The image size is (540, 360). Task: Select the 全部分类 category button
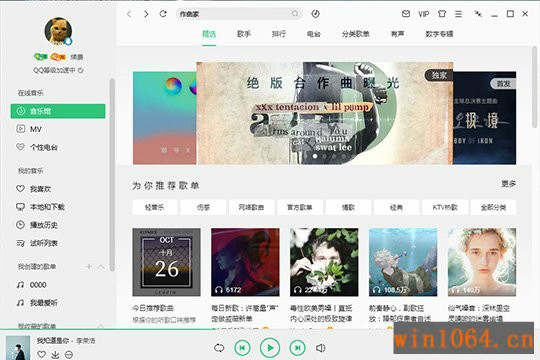tap(493, 207)
